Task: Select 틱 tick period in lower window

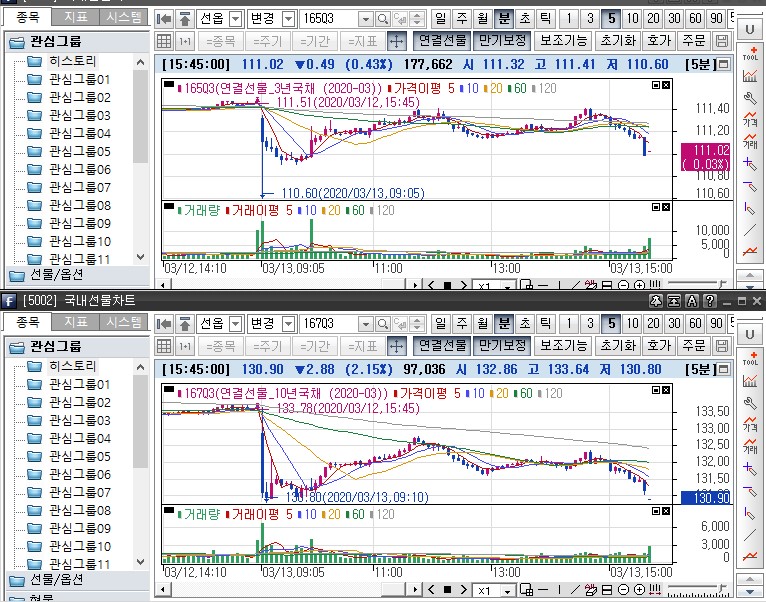Action: pos(545,323)
